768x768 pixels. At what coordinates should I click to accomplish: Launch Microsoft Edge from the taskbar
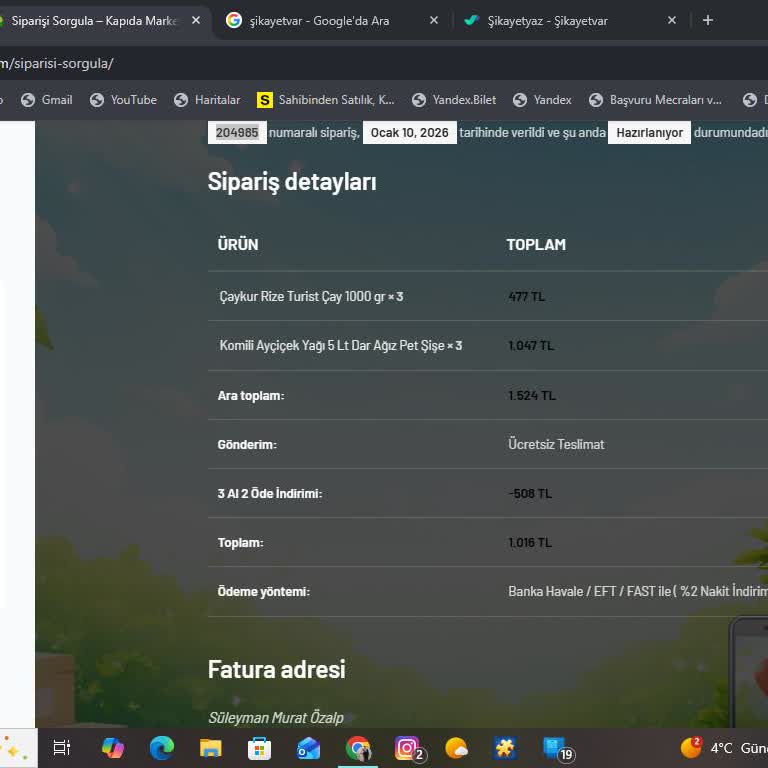pos(162,747)
